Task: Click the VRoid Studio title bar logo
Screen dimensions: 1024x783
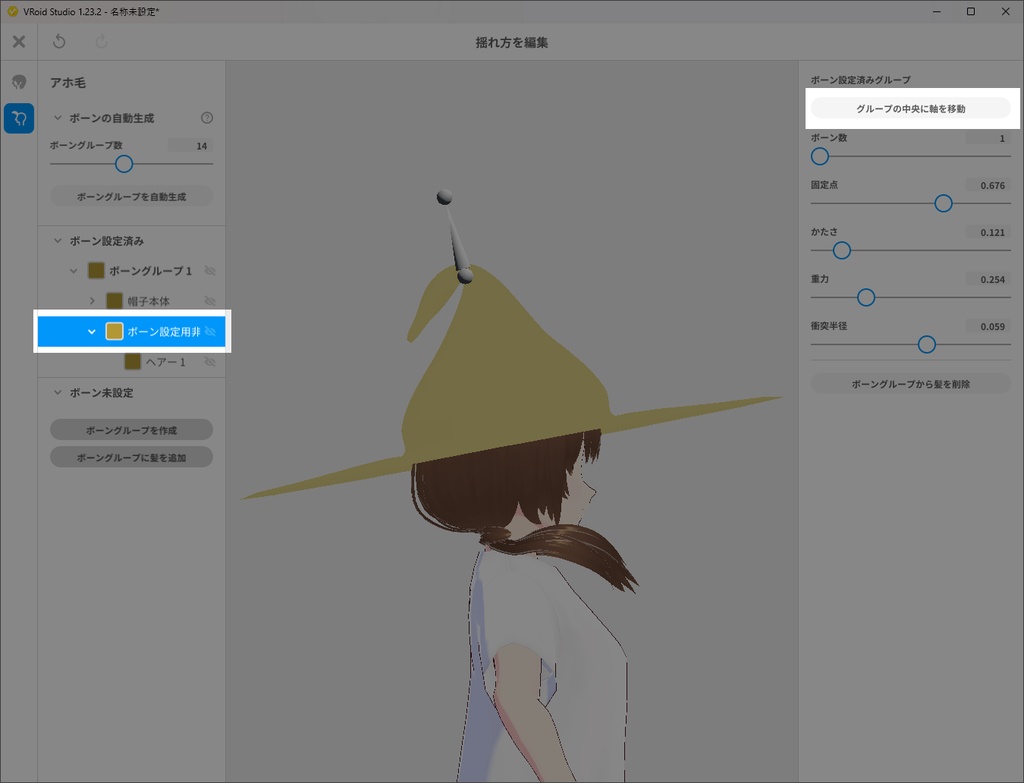Action: point(12,11)
